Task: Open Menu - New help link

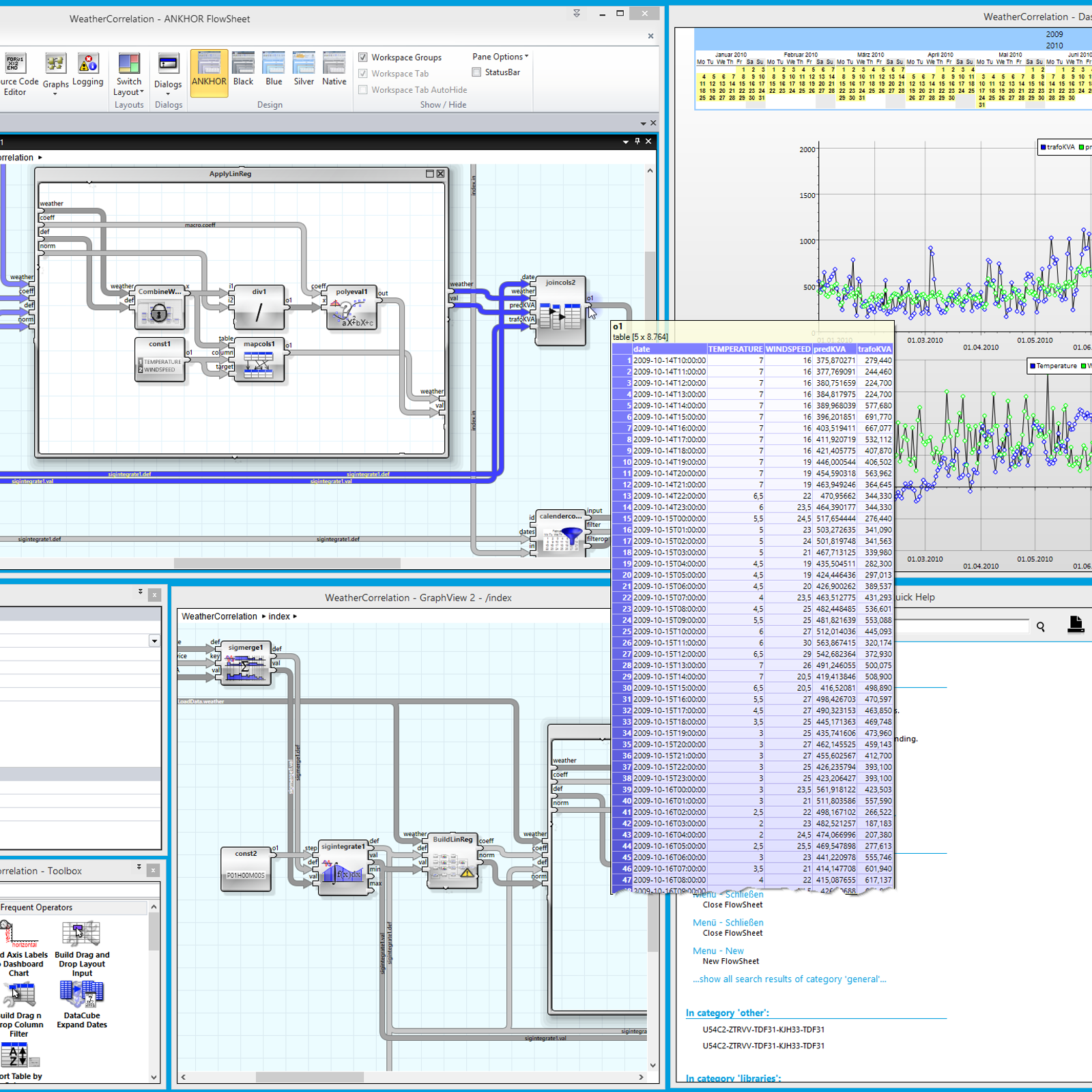Action: 718,951
